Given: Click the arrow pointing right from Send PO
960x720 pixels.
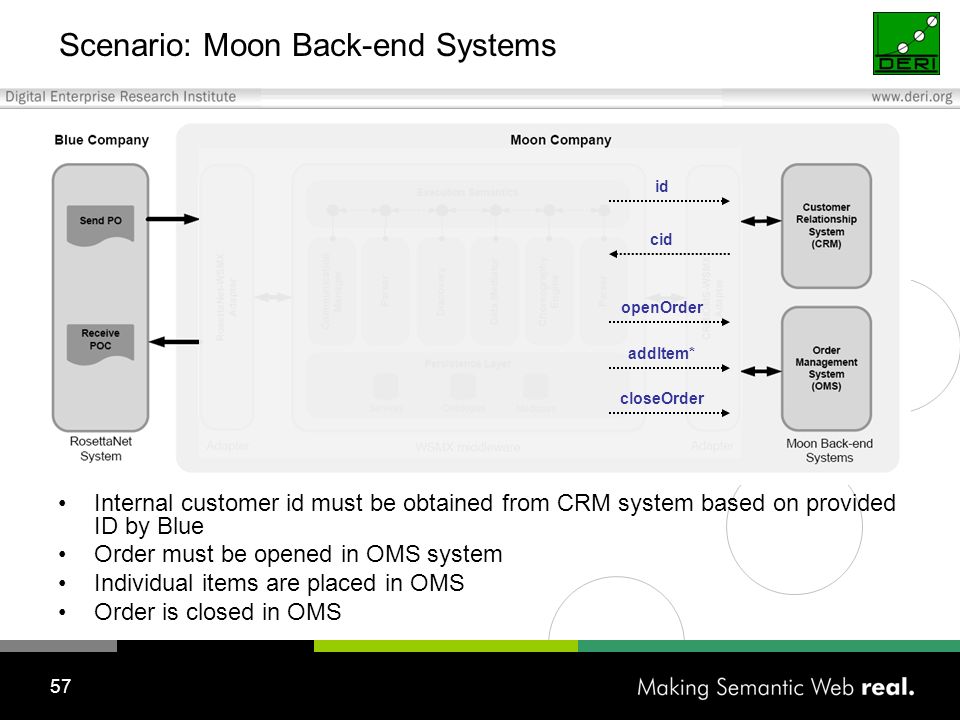Looking at the screenshot, I should [173, 219].
